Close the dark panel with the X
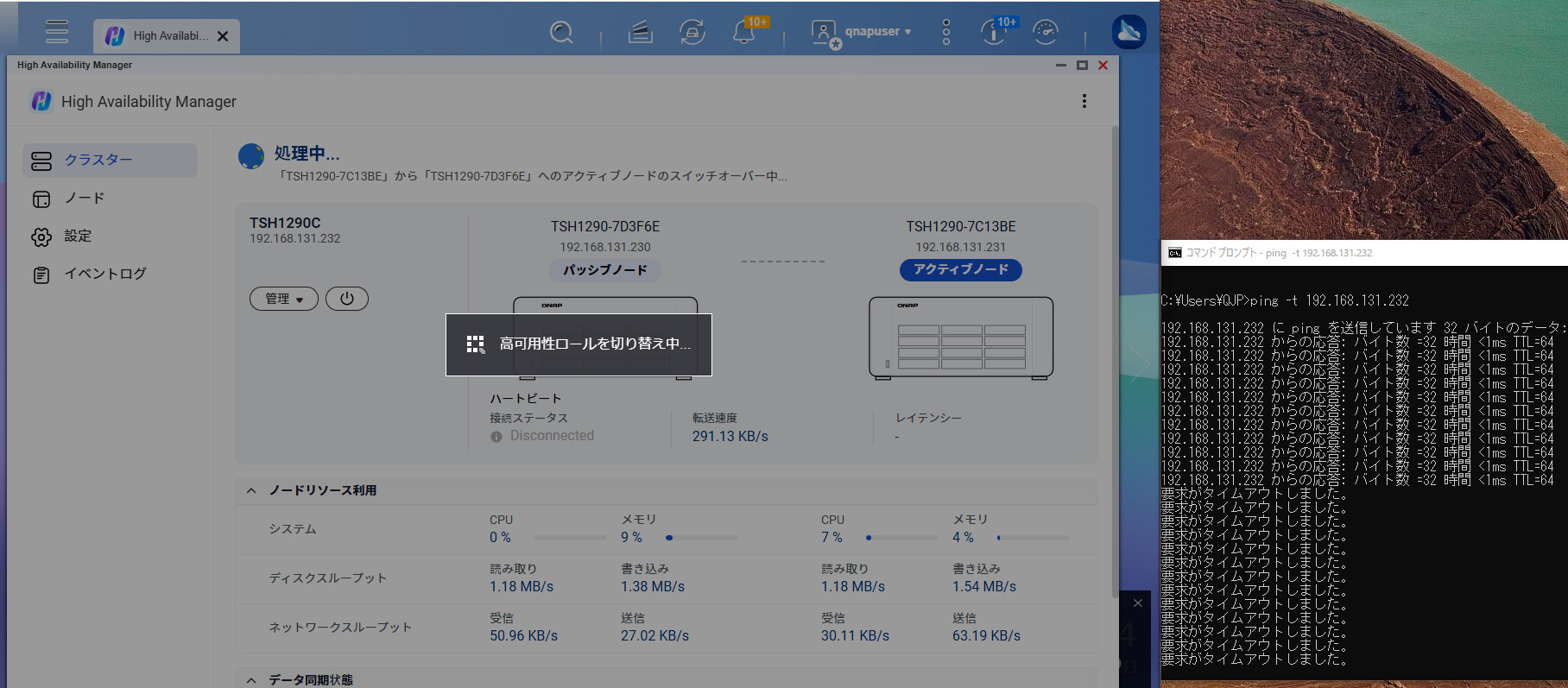 click(x=1138, y=603)
